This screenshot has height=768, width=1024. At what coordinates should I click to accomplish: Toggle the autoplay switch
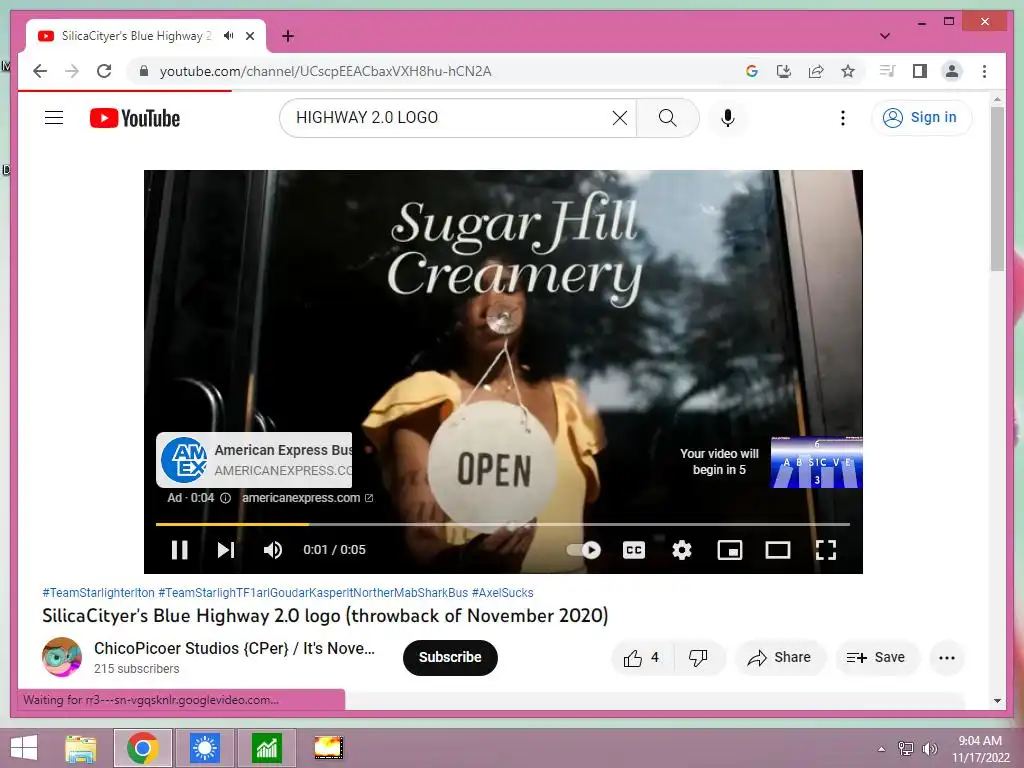coord(583,550)
